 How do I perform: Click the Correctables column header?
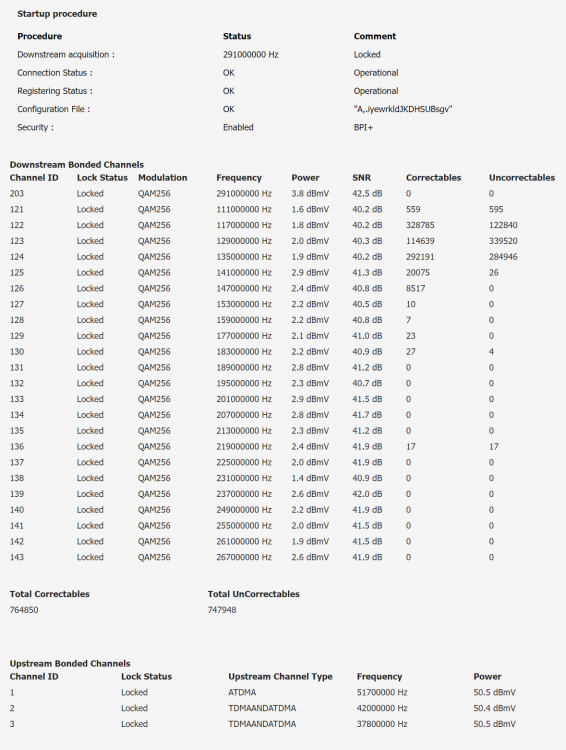(x=433, y=177)
